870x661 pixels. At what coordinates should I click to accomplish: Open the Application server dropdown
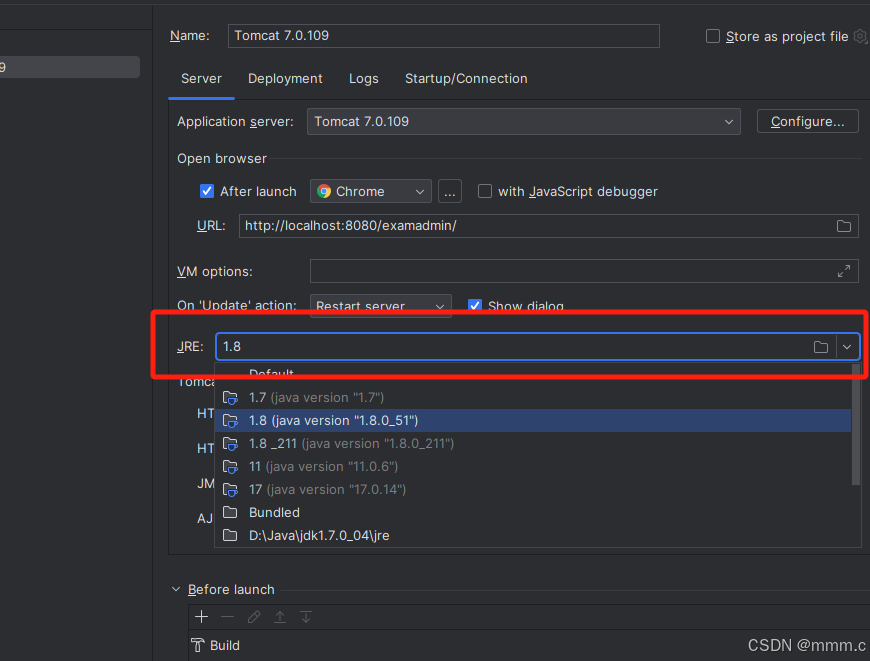click(523, 122)
